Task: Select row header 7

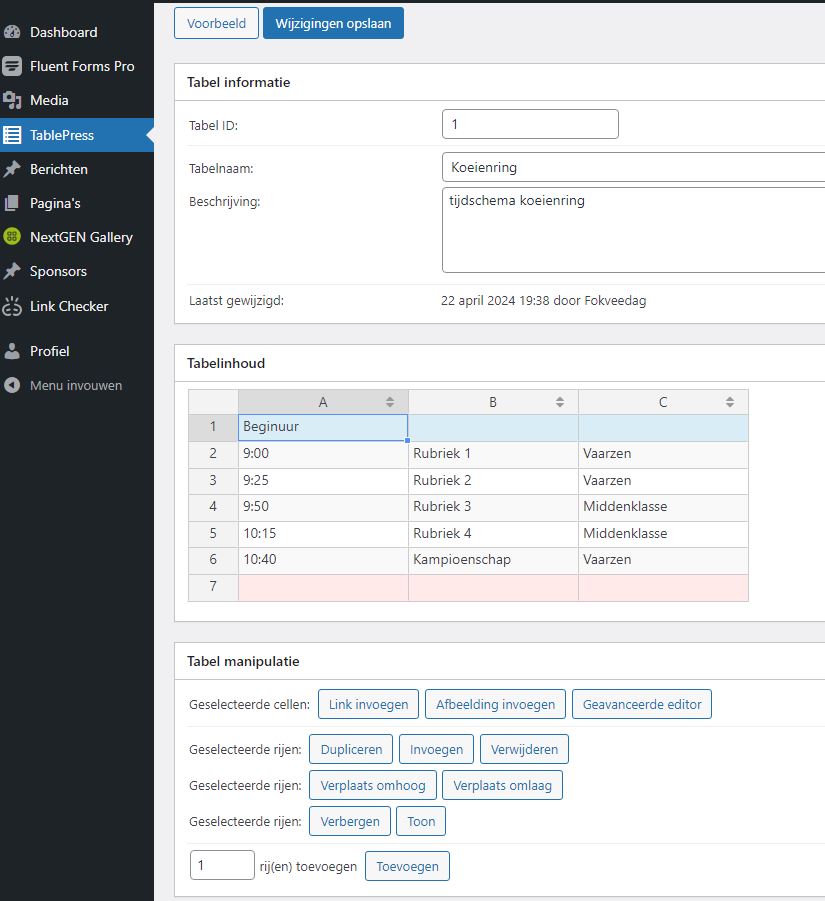Action: click(x=213, y=587)
